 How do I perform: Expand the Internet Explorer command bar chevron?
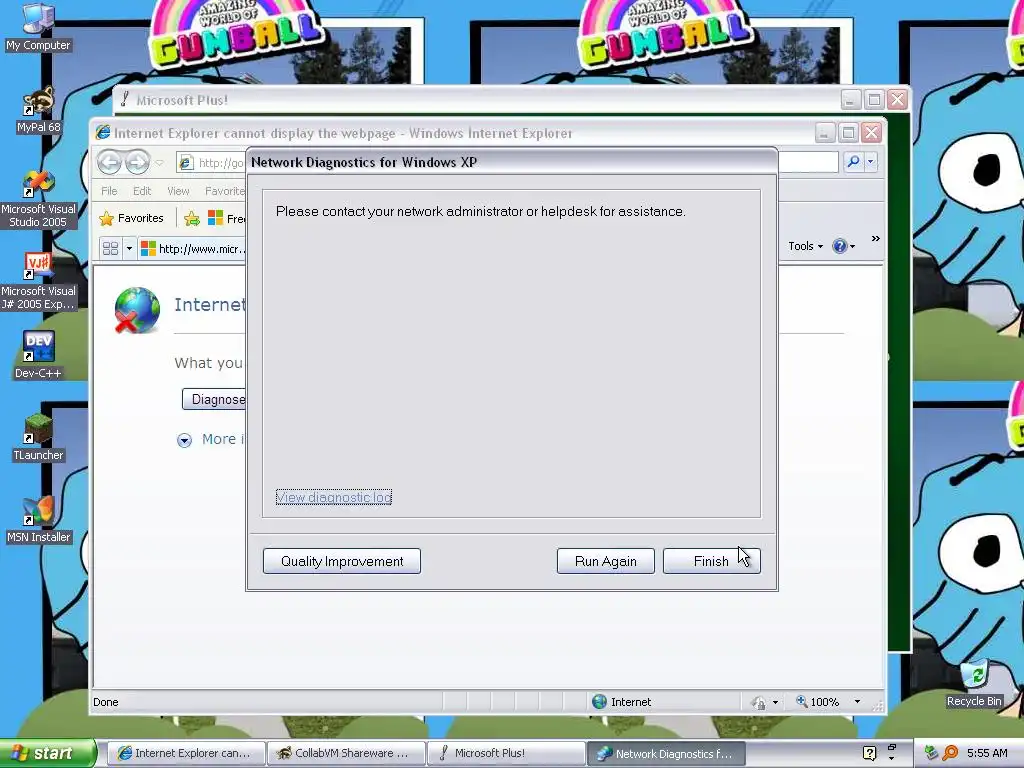click(x=876, y=238)
